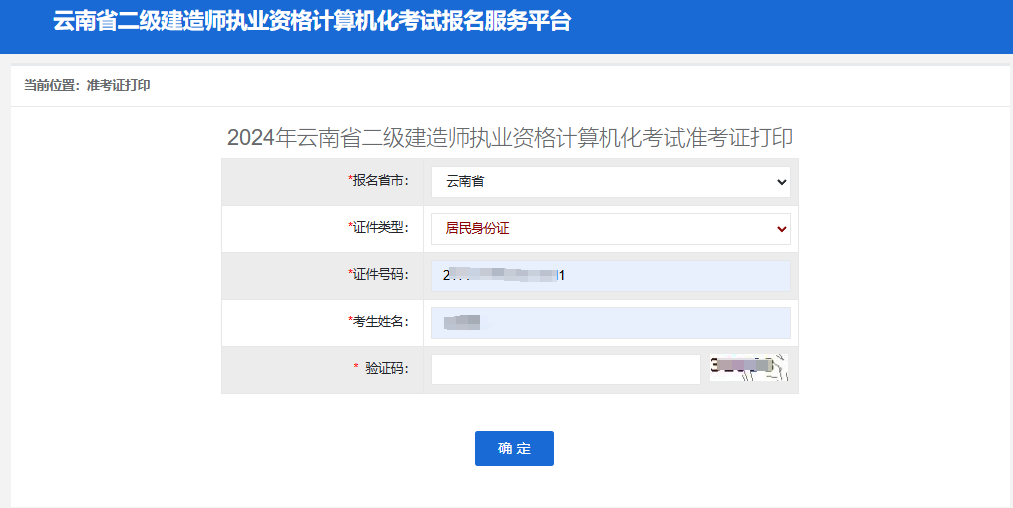Click the 证件号码 input field
Image resolution: width=1013 pixels, height=508 pixels.
(x=611, y=276)
